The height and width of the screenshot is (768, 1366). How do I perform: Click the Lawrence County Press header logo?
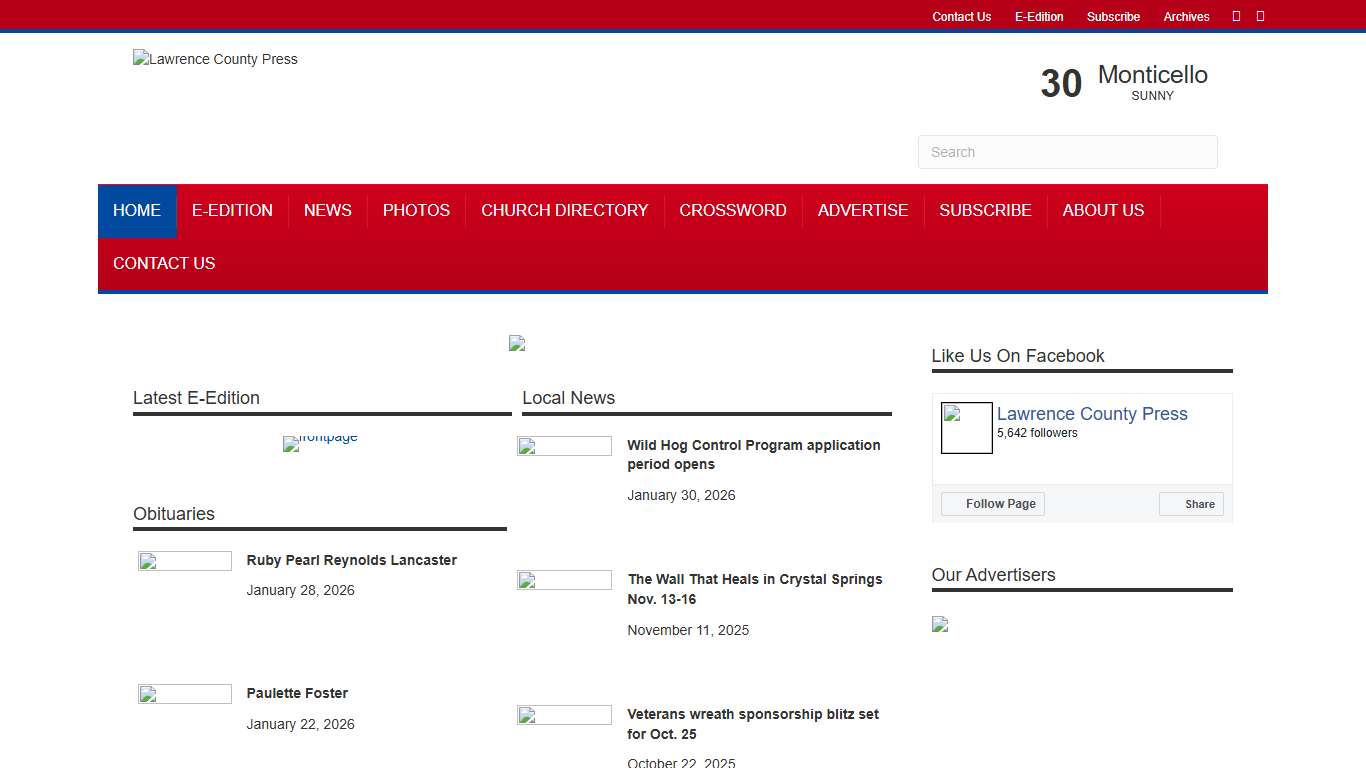click(x=215, y=59)
